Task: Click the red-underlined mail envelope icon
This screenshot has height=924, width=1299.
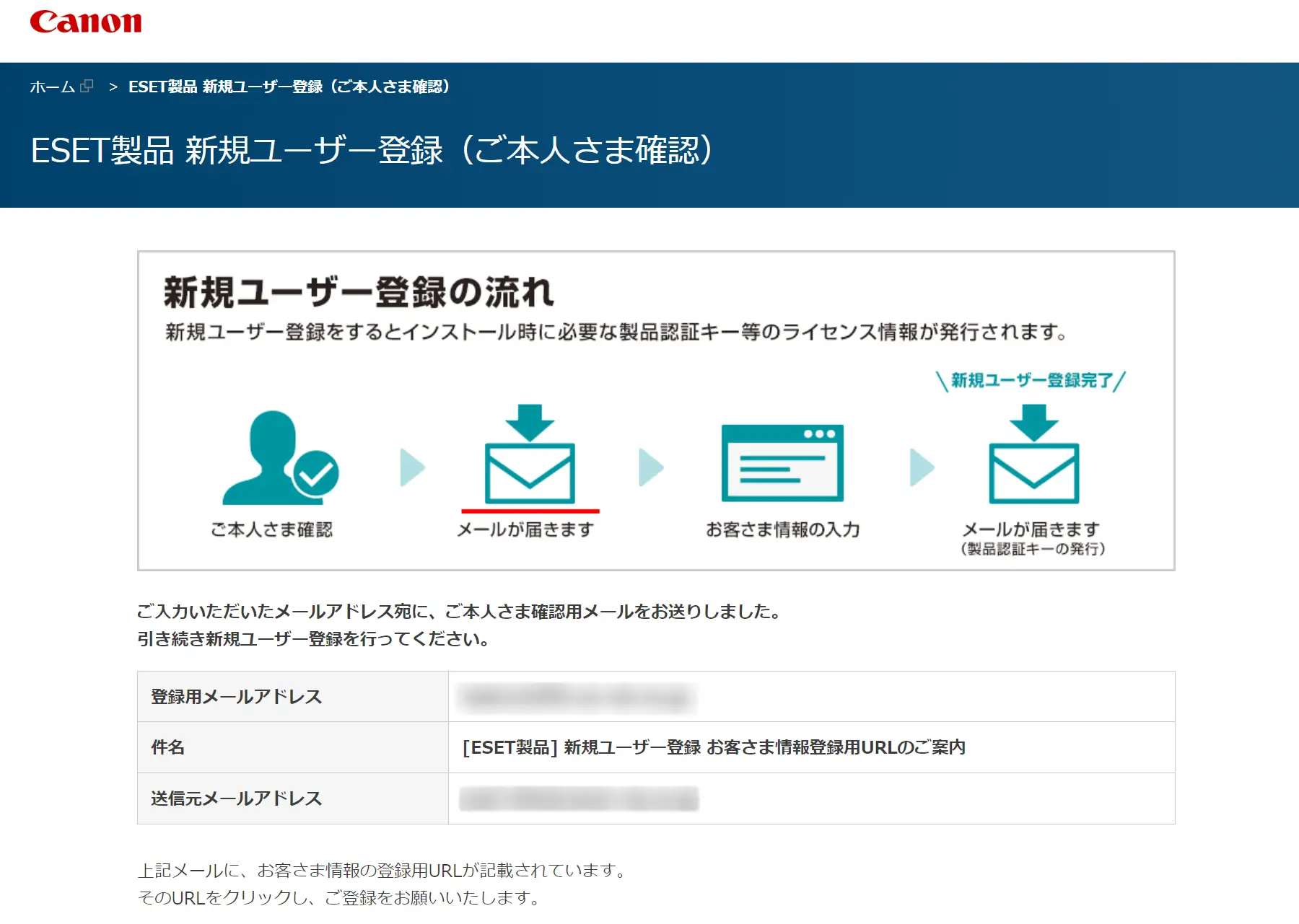Action: tap(530, 454)
